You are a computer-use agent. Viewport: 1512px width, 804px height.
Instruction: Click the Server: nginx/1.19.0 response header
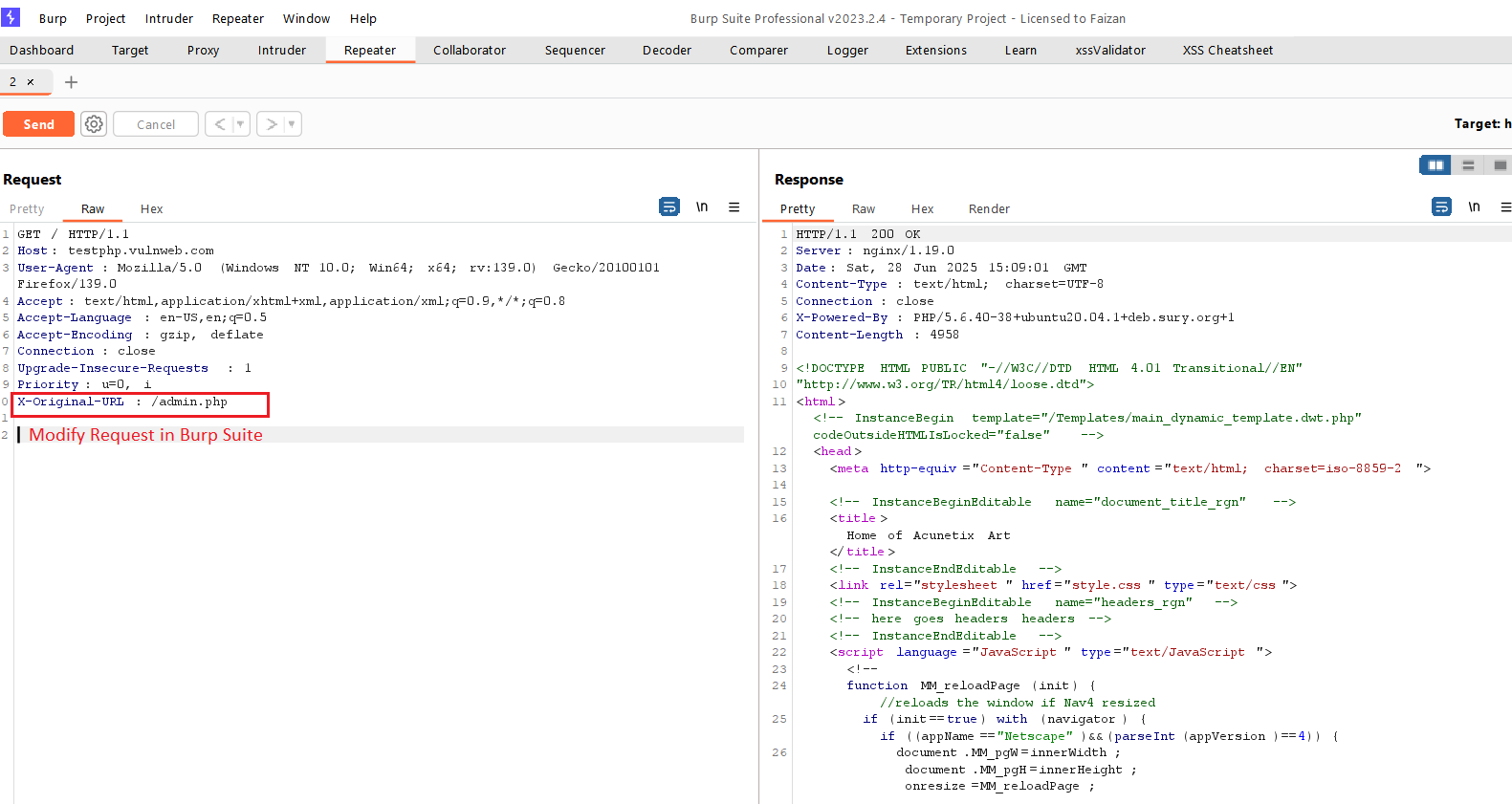tap(875, 250)
